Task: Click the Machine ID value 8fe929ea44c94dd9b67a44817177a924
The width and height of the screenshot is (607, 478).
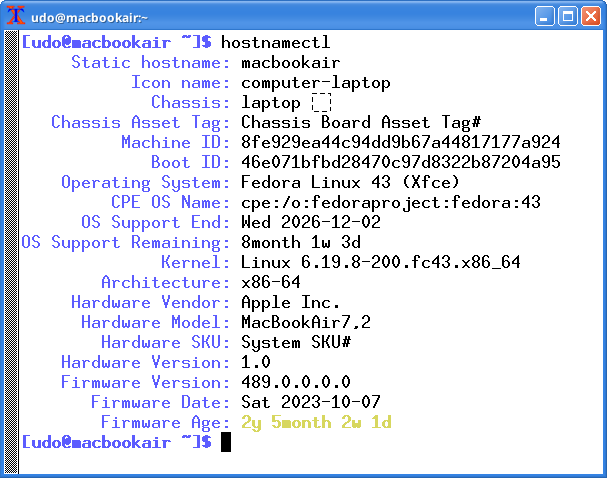Action: [x=401, y=142]
